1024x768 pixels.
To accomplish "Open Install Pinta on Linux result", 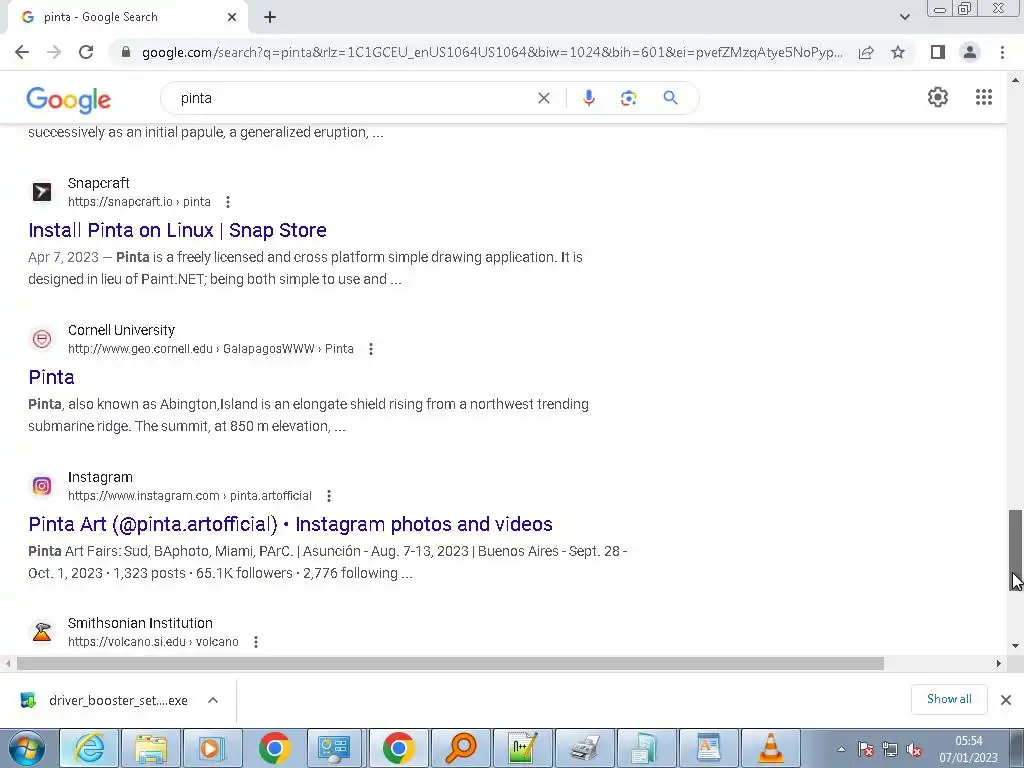I will 178,230.
